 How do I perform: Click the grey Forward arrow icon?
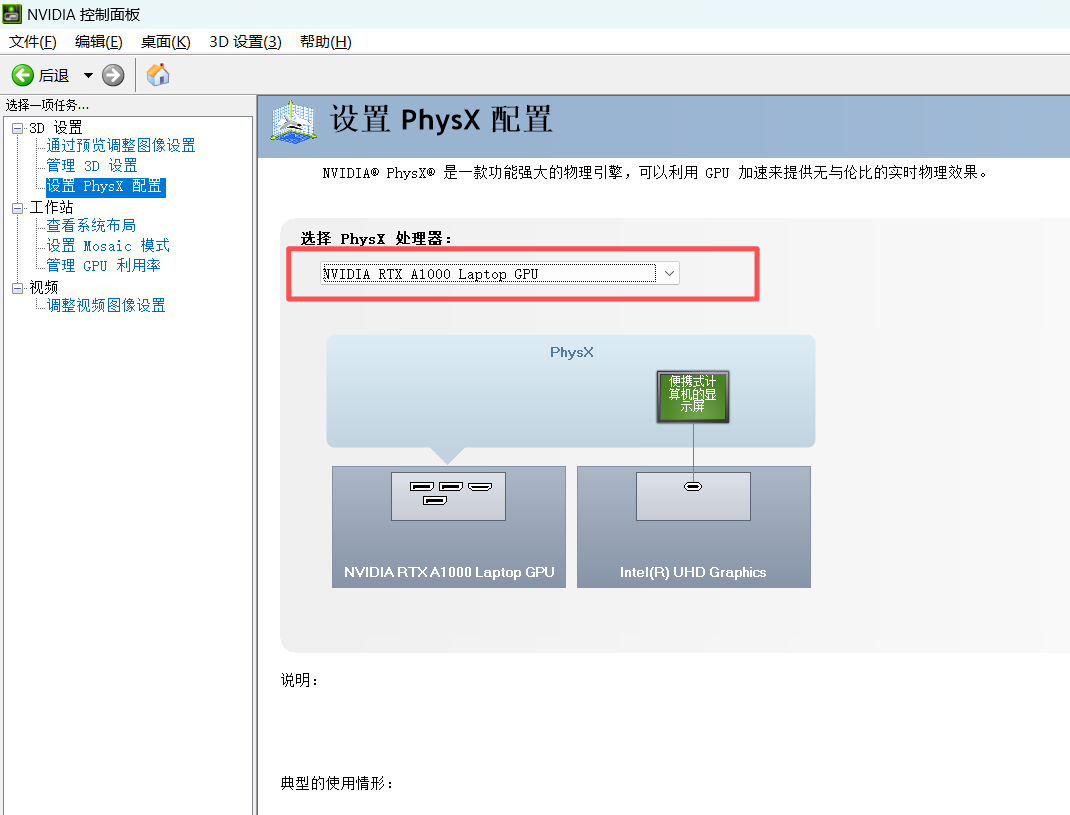[113, 75]
